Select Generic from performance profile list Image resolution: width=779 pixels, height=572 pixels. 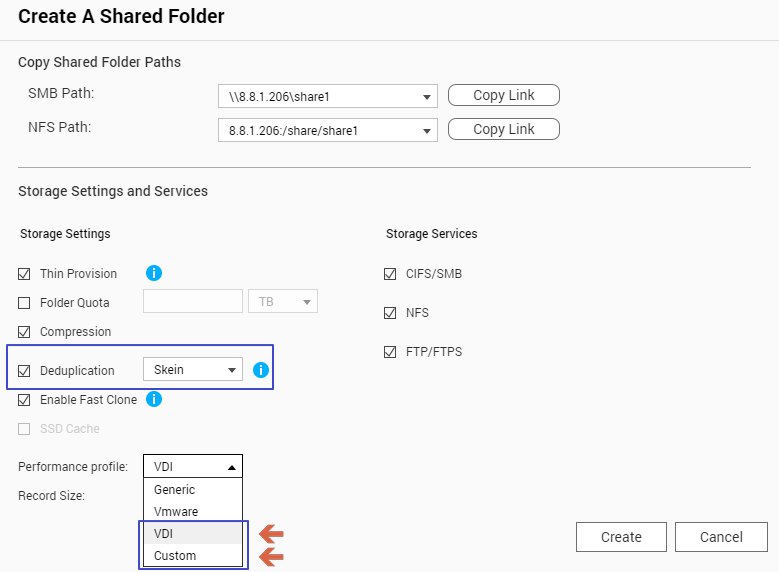[x=175, y=490]
